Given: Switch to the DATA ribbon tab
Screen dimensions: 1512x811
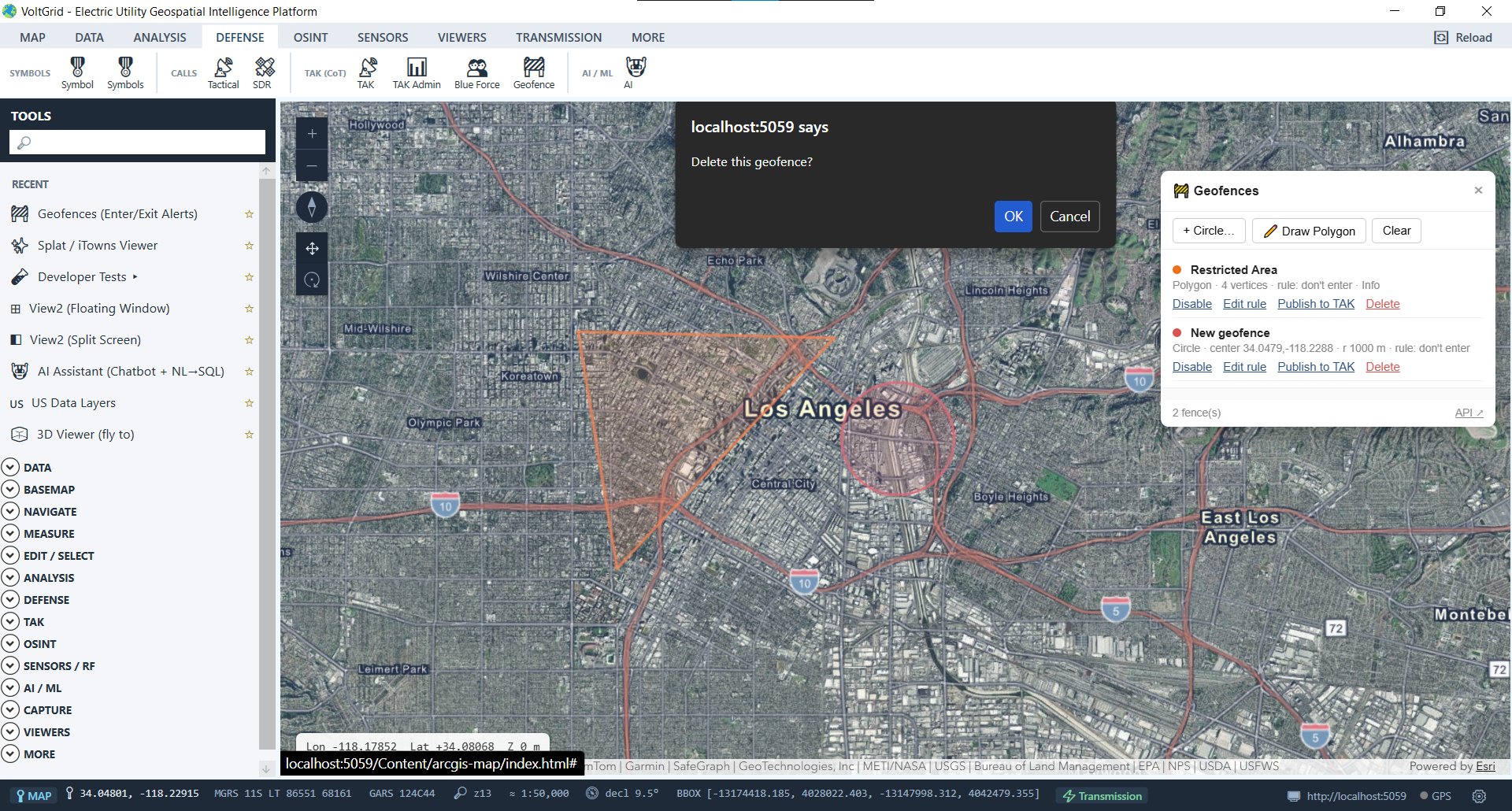Looking at the screenshot, I should 89,38.
